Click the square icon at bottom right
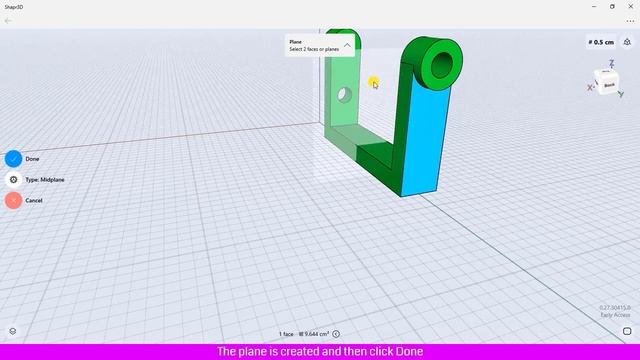Image resolution: width=640 pixels, height=360 pixels. point(627,331)
